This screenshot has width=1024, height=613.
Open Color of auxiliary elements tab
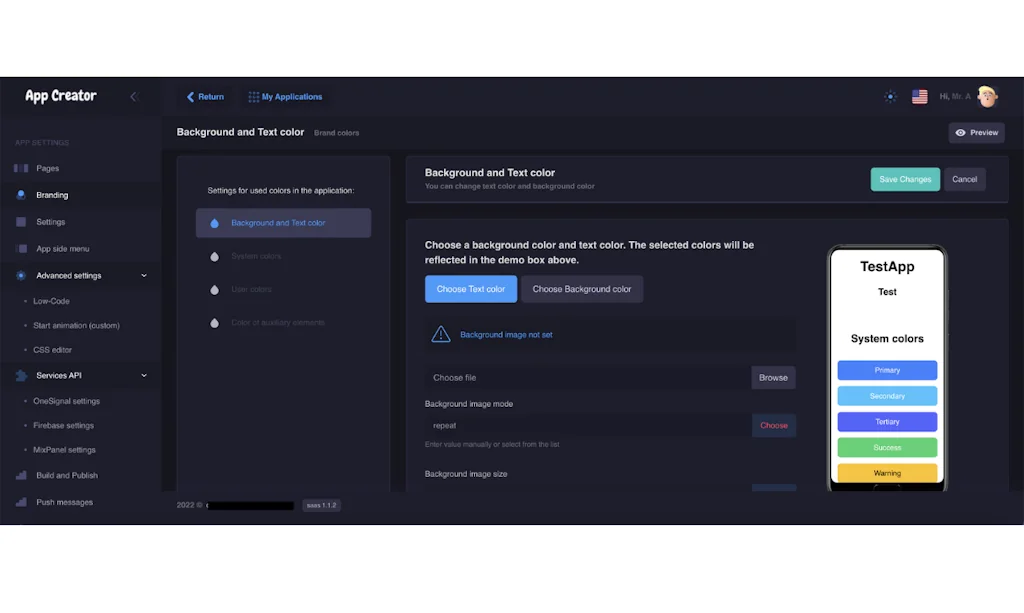click(277, 323)
